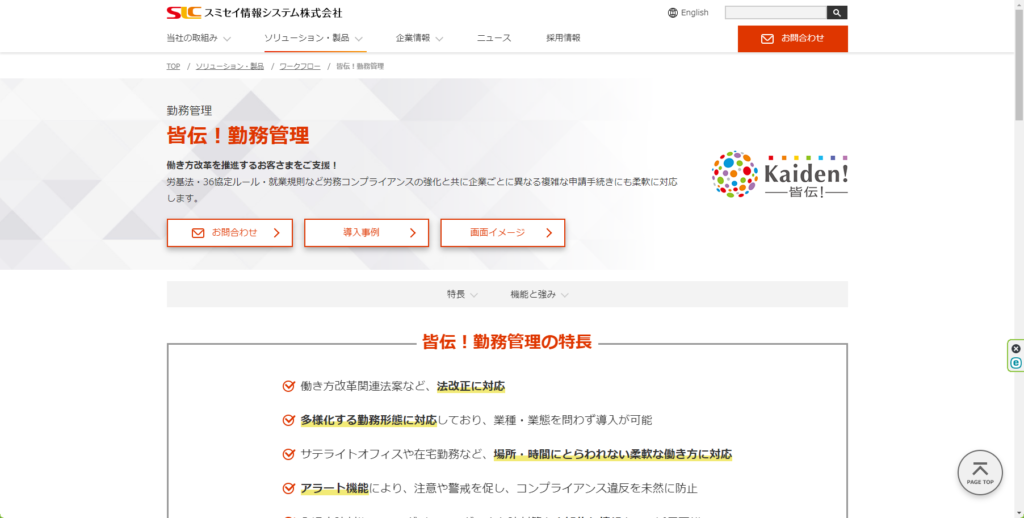The width and height of the screenshot is (1024, 518).
Task: Click the orange お問合わせ header button
Action: pyautogui.click(x=793, y=39)
